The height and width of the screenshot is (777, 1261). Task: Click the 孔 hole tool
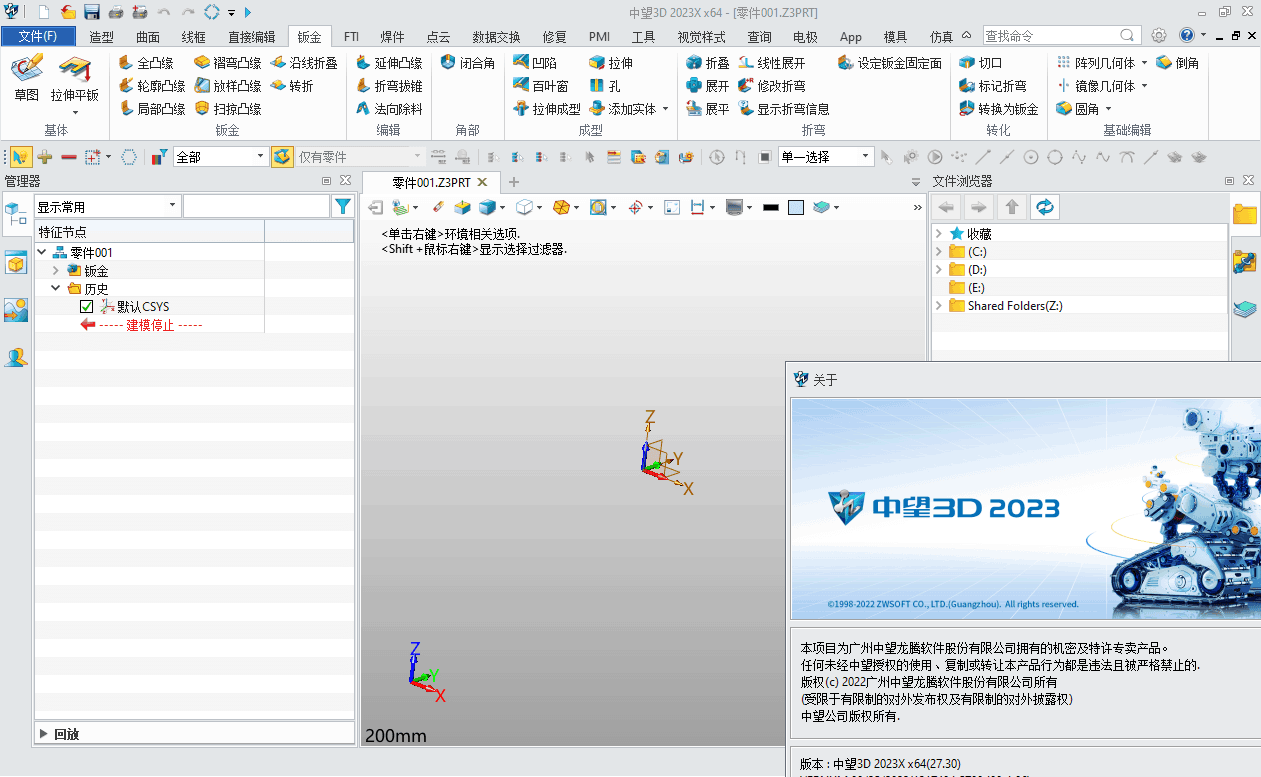(604, 86)
